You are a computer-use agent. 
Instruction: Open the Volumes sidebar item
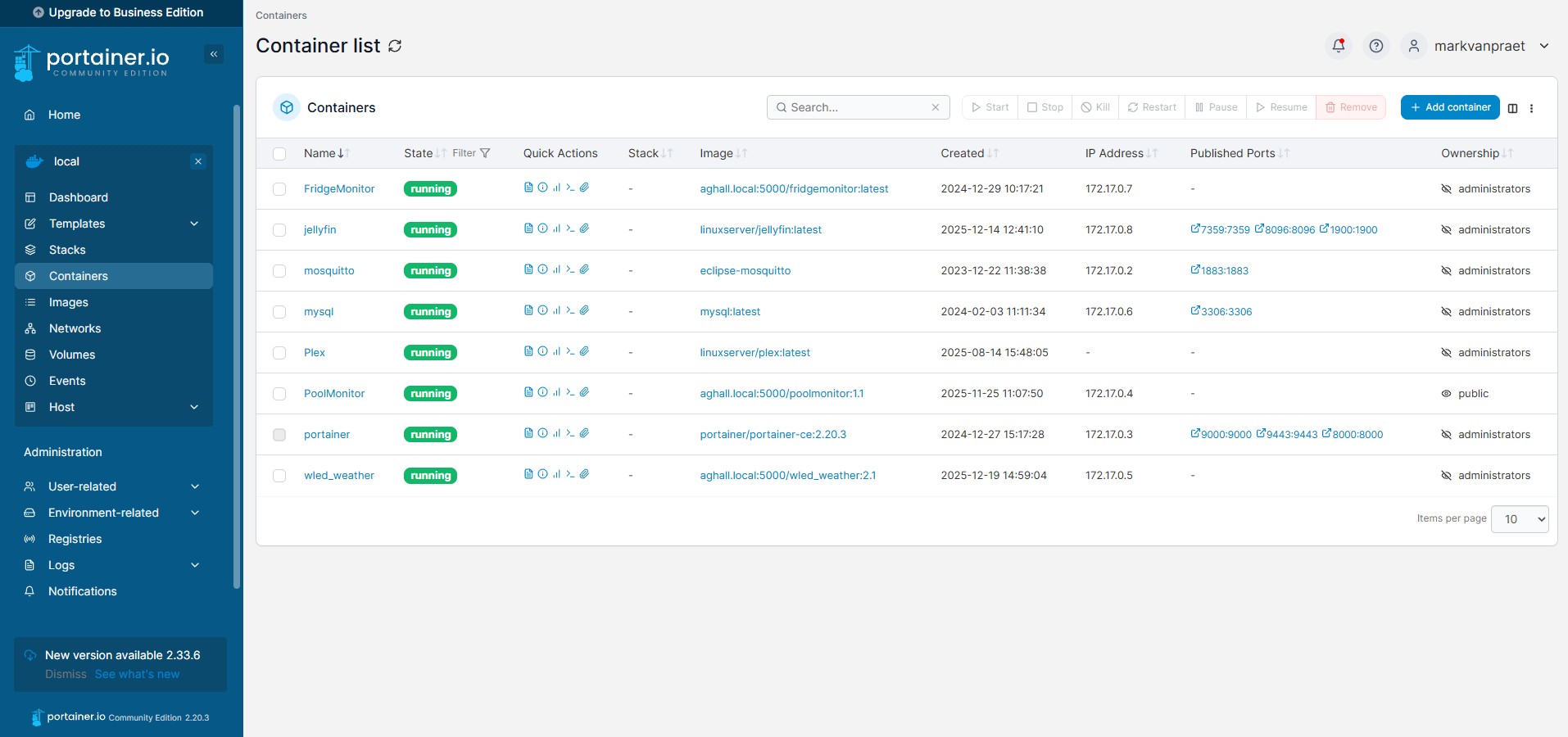click(x=72, y=355)
